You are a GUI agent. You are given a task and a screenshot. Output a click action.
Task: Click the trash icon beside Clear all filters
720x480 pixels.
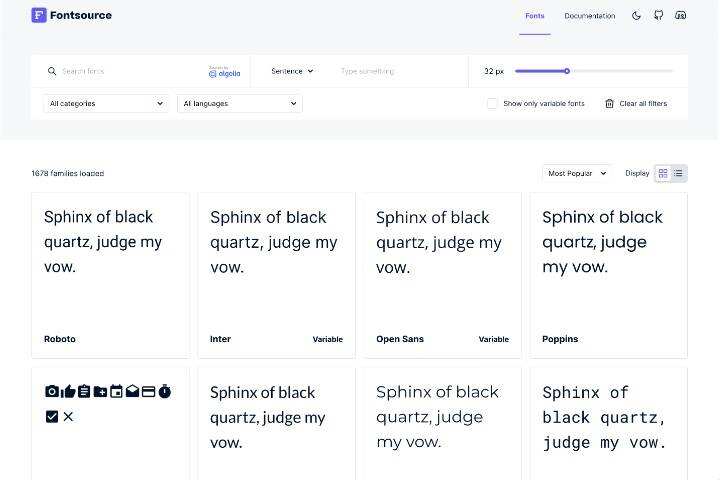coord(609,104)
